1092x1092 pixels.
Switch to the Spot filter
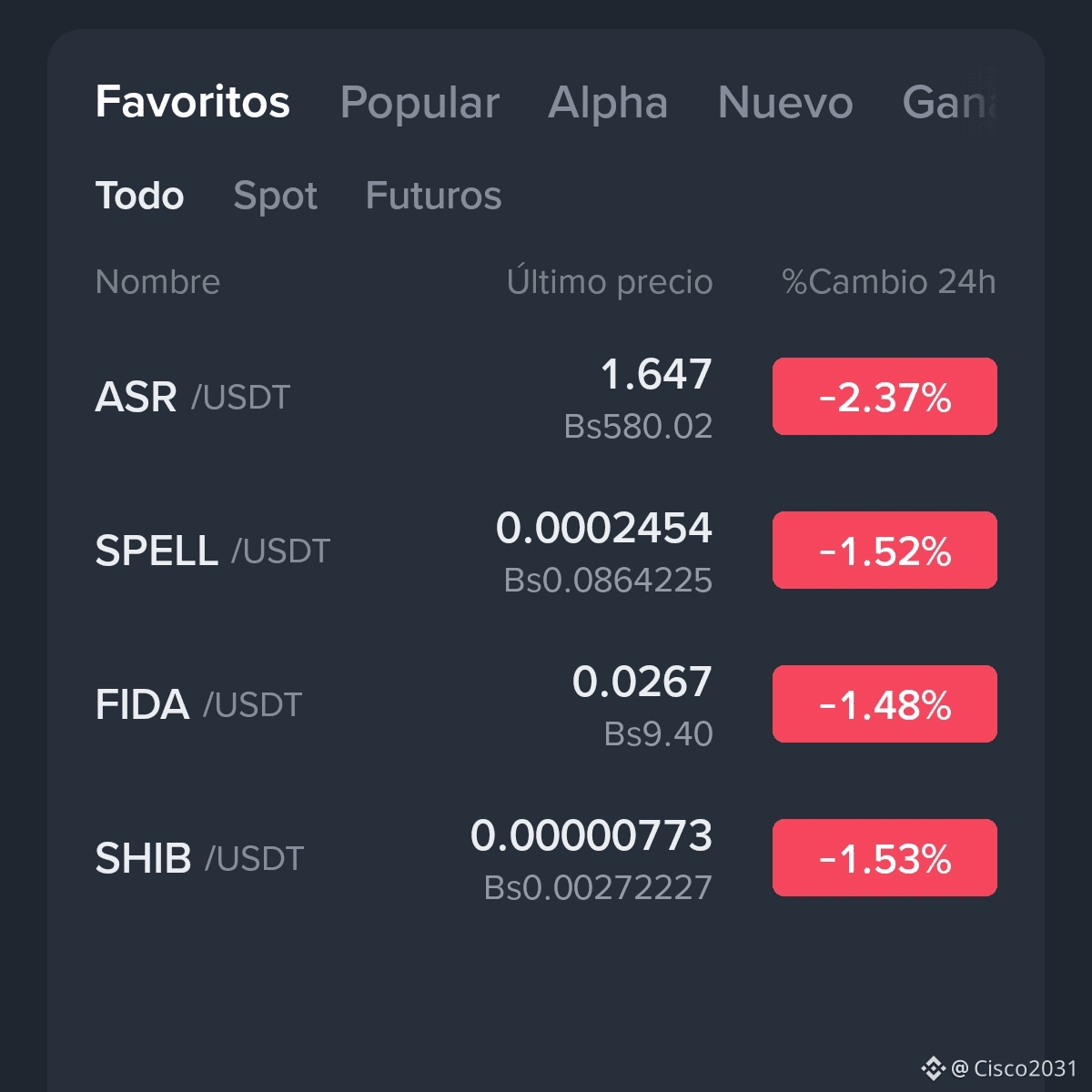pos(276,195)
